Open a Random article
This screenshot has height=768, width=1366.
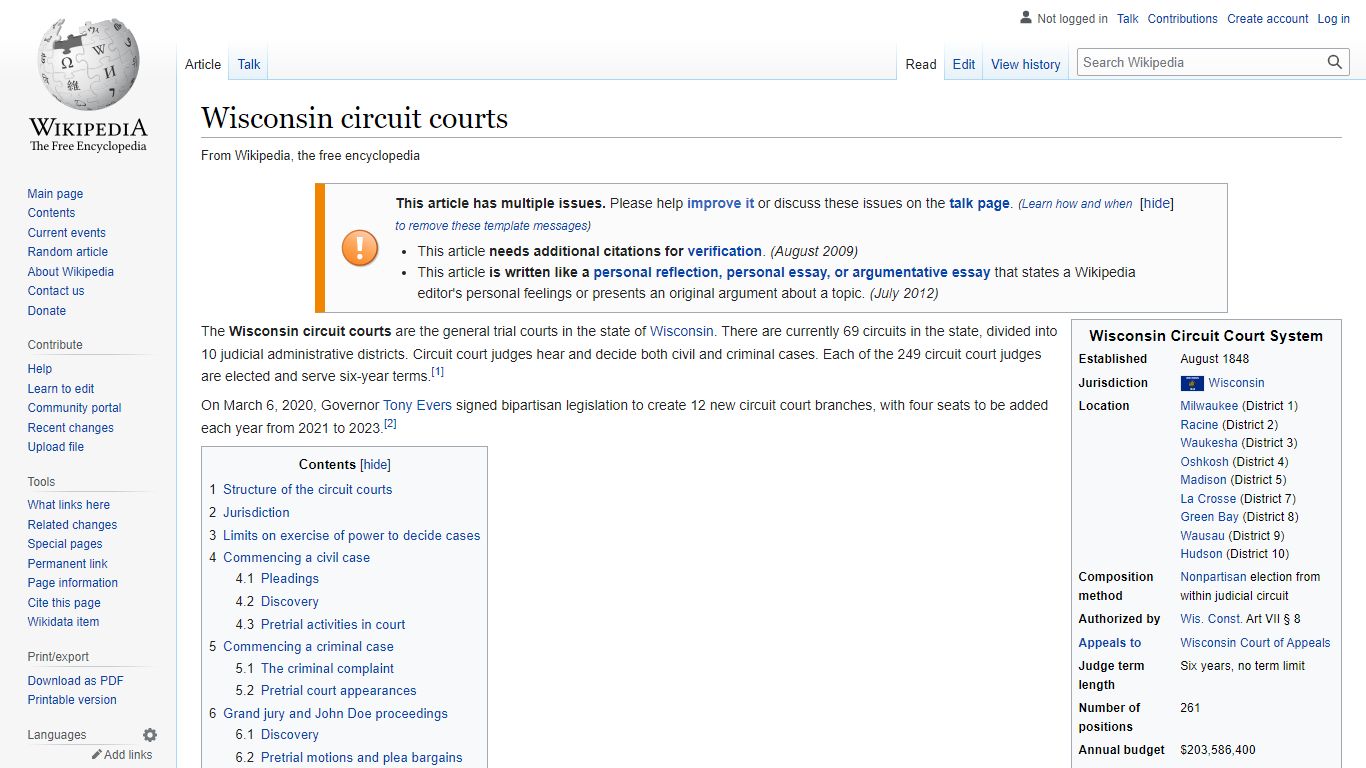(67, 252)
